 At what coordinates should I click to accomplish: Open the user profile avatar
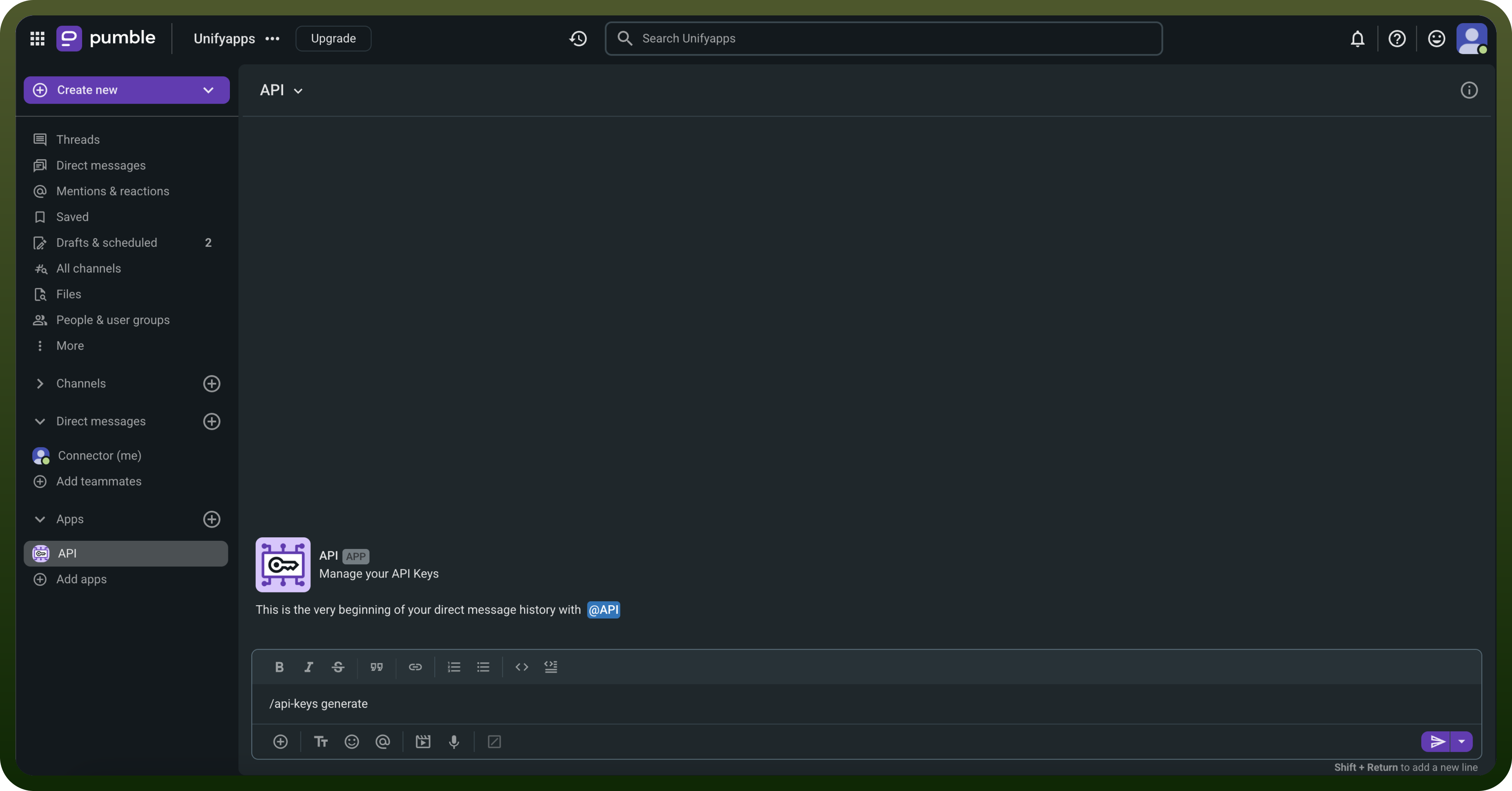click(x=1471, y=39)
